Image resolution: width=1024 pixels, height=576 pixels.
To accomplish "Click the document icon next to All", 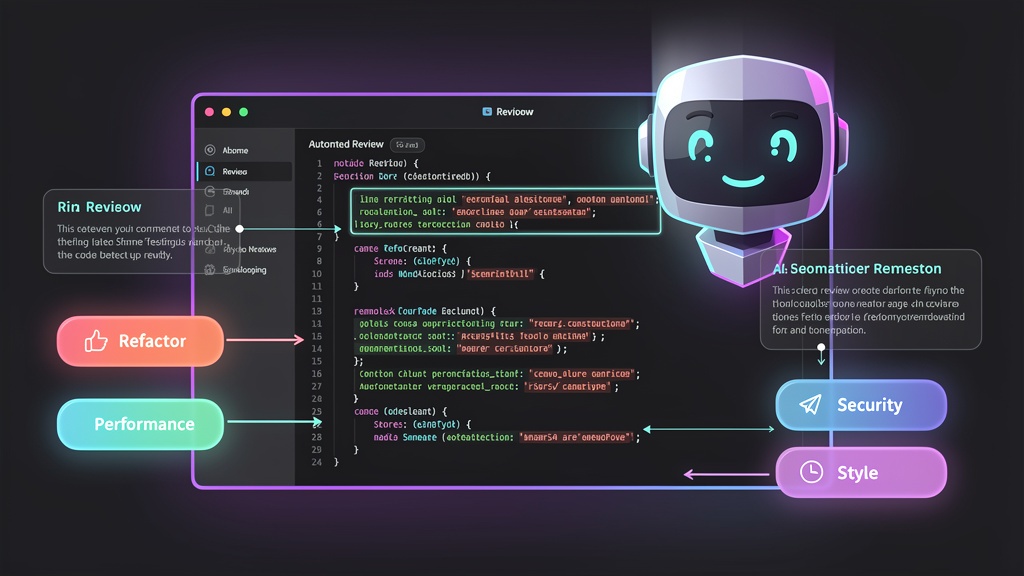I will click(210, 210).
